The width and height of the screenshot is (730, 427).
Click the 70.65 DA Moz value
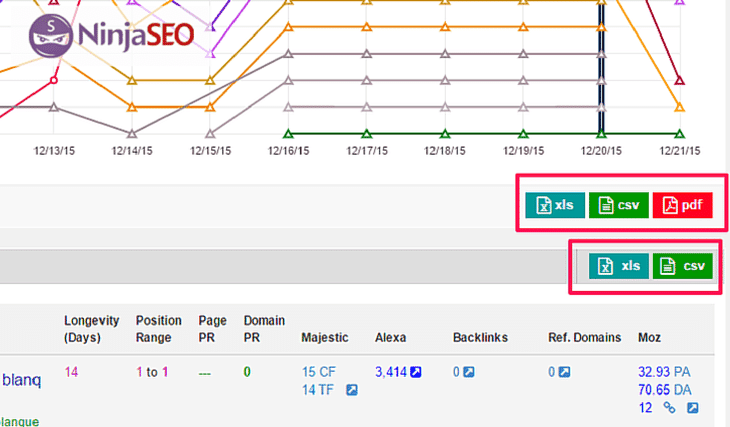pos(665,390)
